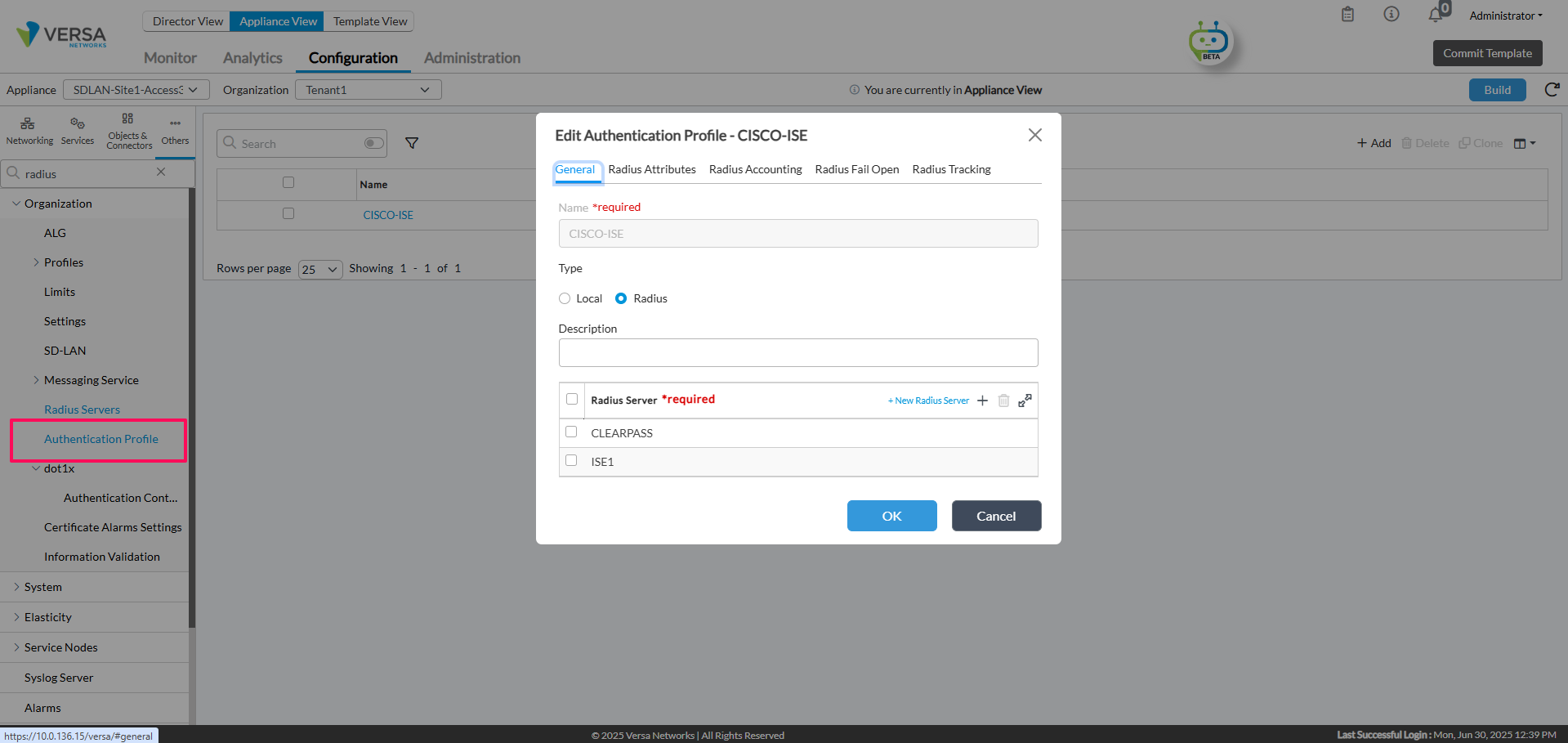
Task: Clear the radius sidebar search
Action: (161, 172)
